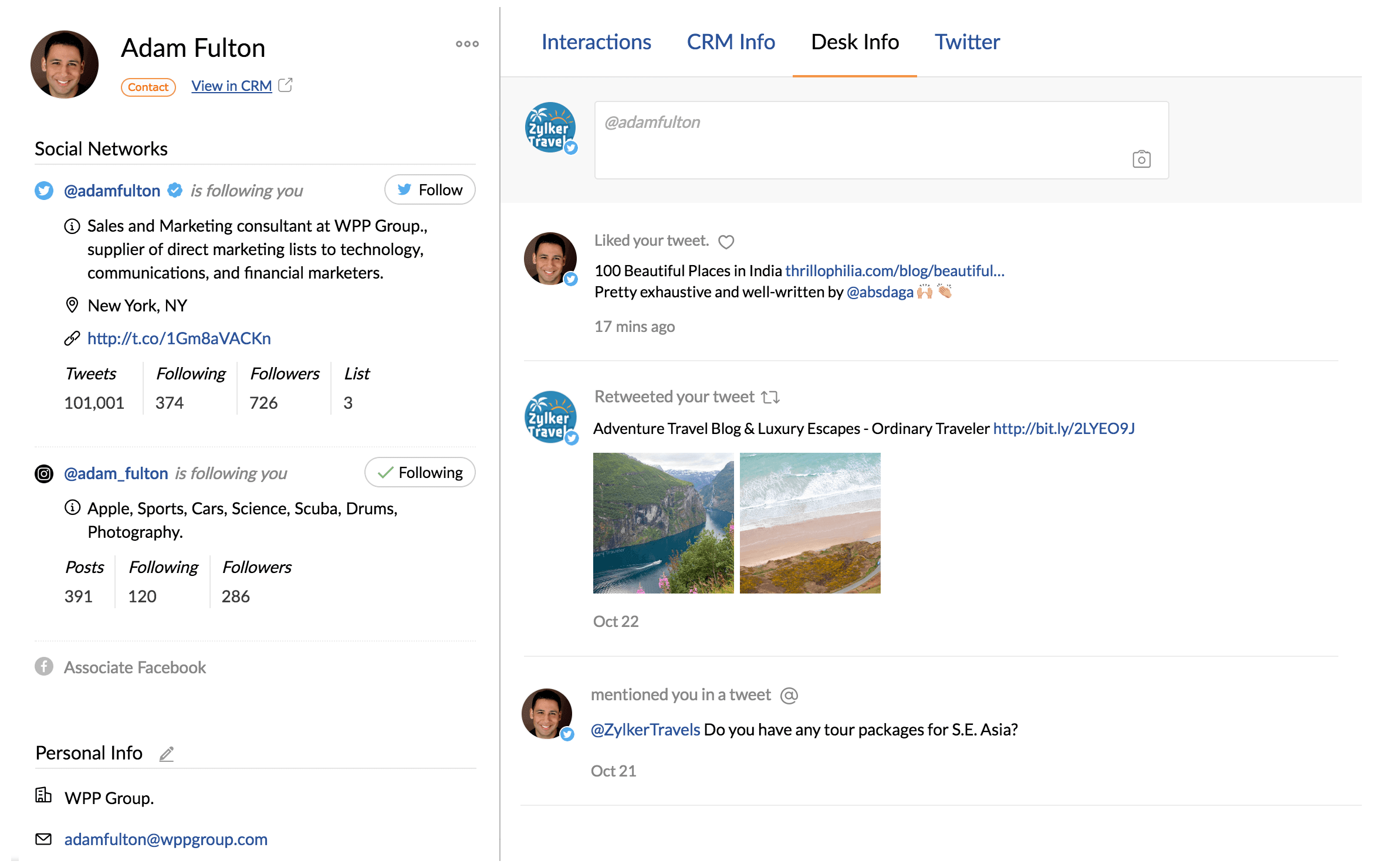
Task: Click the building icon beside WPP Group.
Action: pyautogui.click(x=43, y=795)
